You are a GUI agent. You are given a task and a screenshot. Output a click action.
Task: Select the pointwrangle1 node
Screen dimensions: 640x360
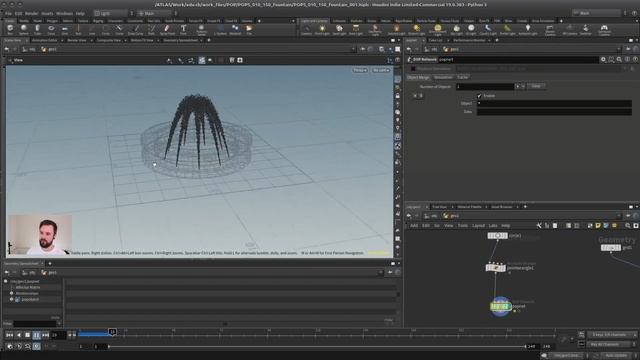pyautogui.click(x=495, y=268)
